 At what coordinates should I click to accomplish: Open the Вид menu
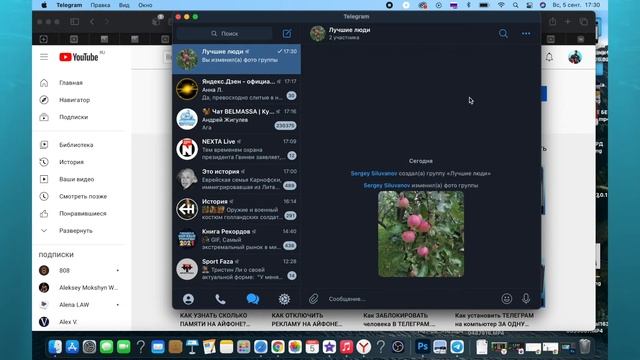click(124, 5)
